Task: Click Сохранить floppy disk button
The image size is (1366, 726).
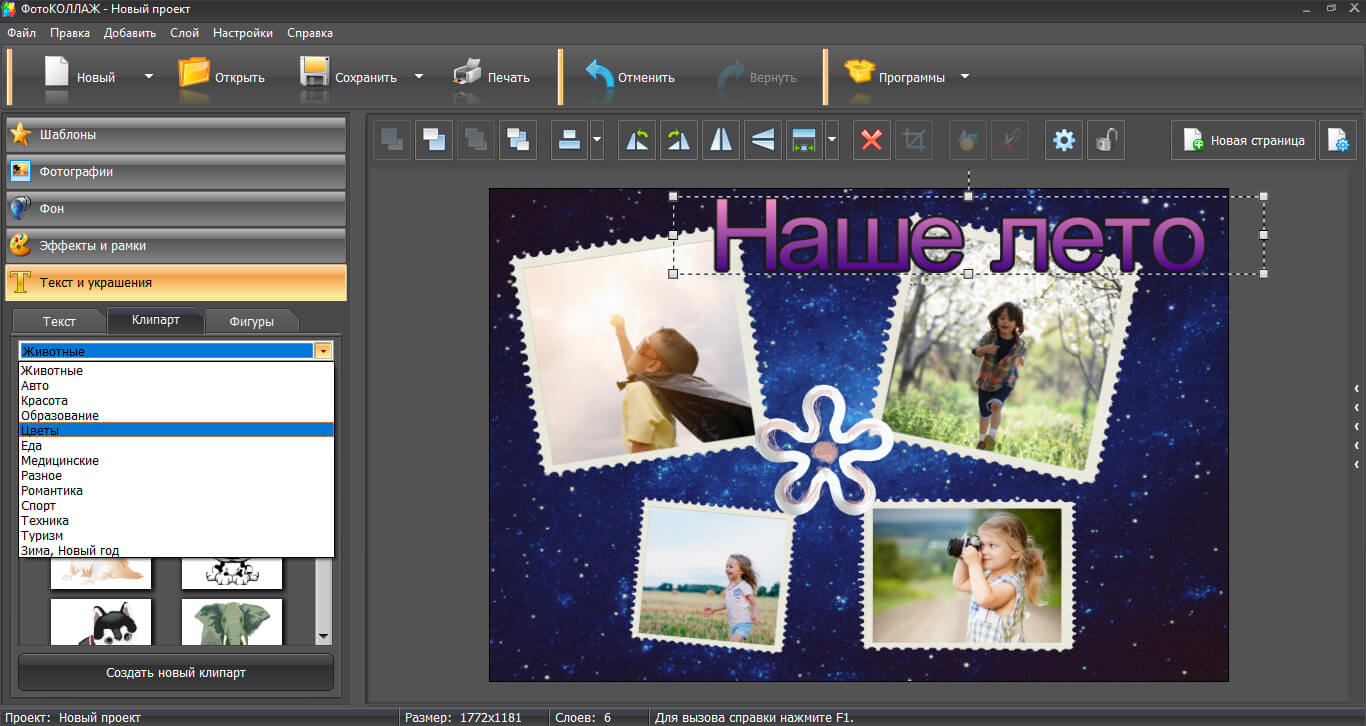Action: pyautogui.click(x=349, y=77)
